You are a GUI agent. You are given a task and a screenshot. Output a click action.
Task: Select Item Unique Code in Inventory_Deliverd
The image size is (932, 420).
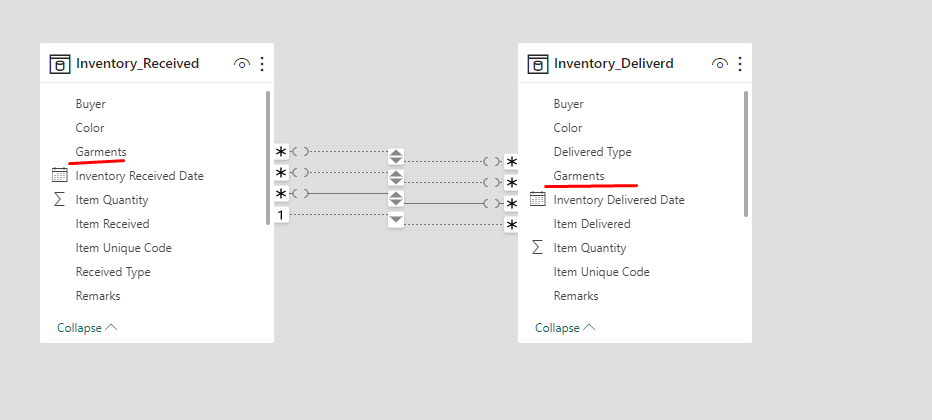pos(602,272)
